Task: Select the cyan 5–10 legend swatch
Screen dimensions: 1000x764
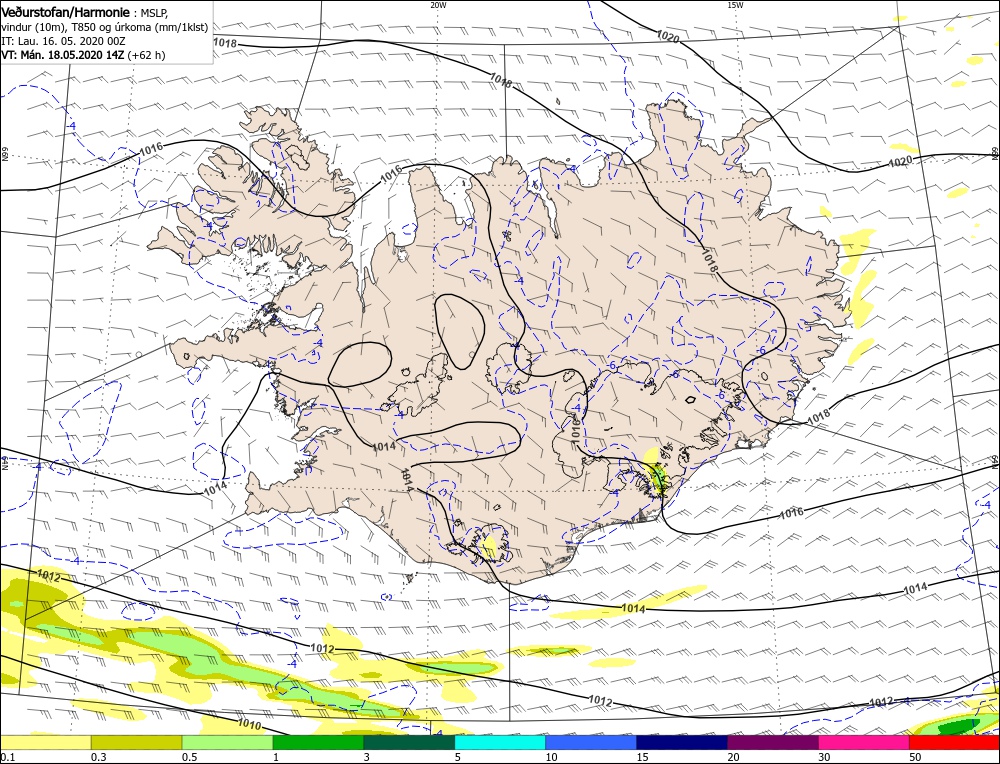Action: point(500,742)
